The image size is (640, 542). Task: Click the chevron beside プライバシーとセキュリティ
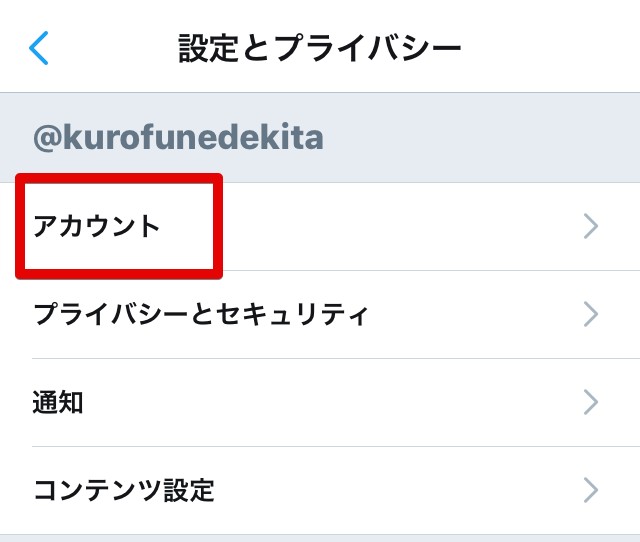tap(591, 315)
